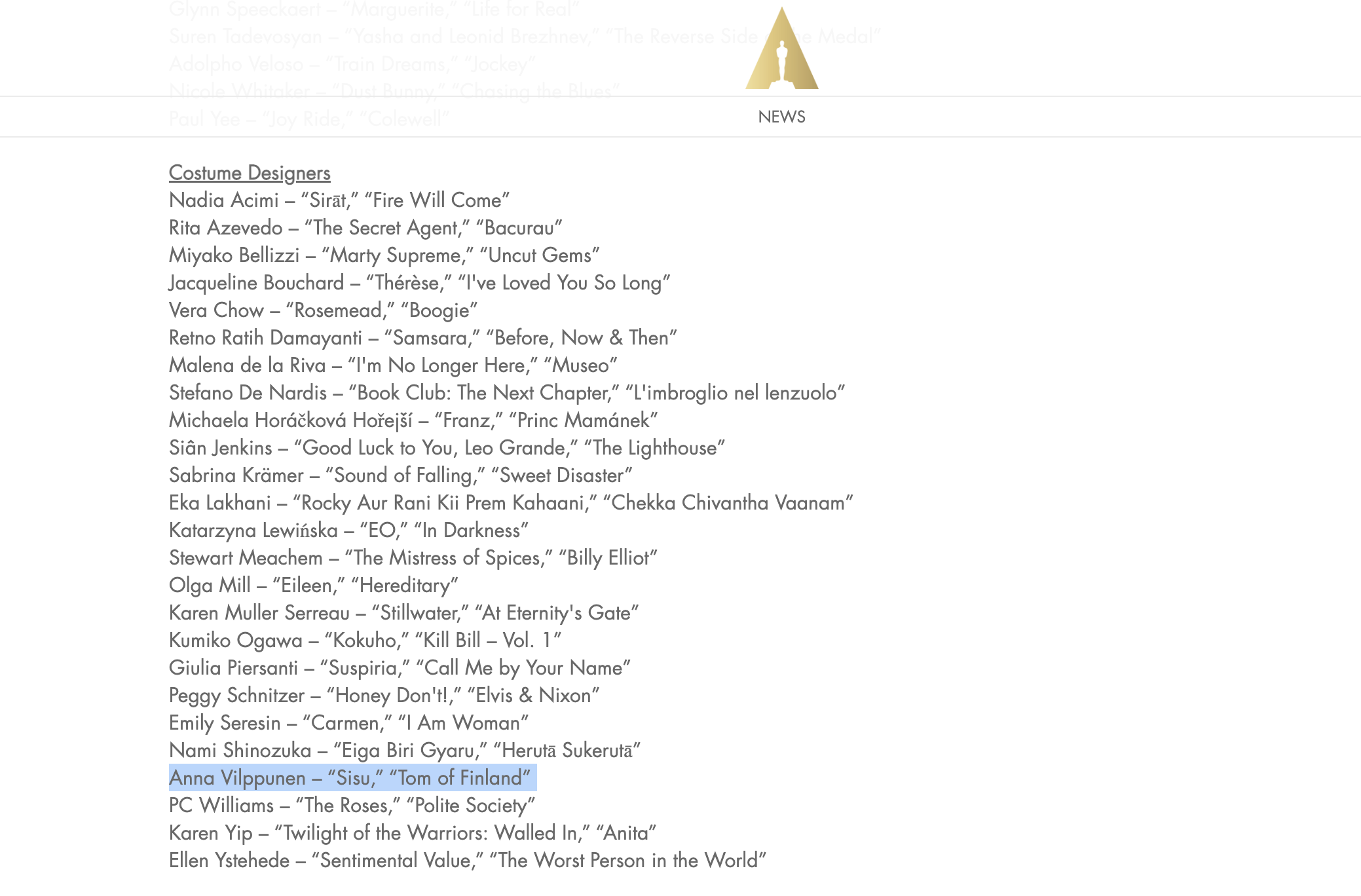1361x896 pixels.
Task: Select the PC Williams line
Action: tap(352, 806)
